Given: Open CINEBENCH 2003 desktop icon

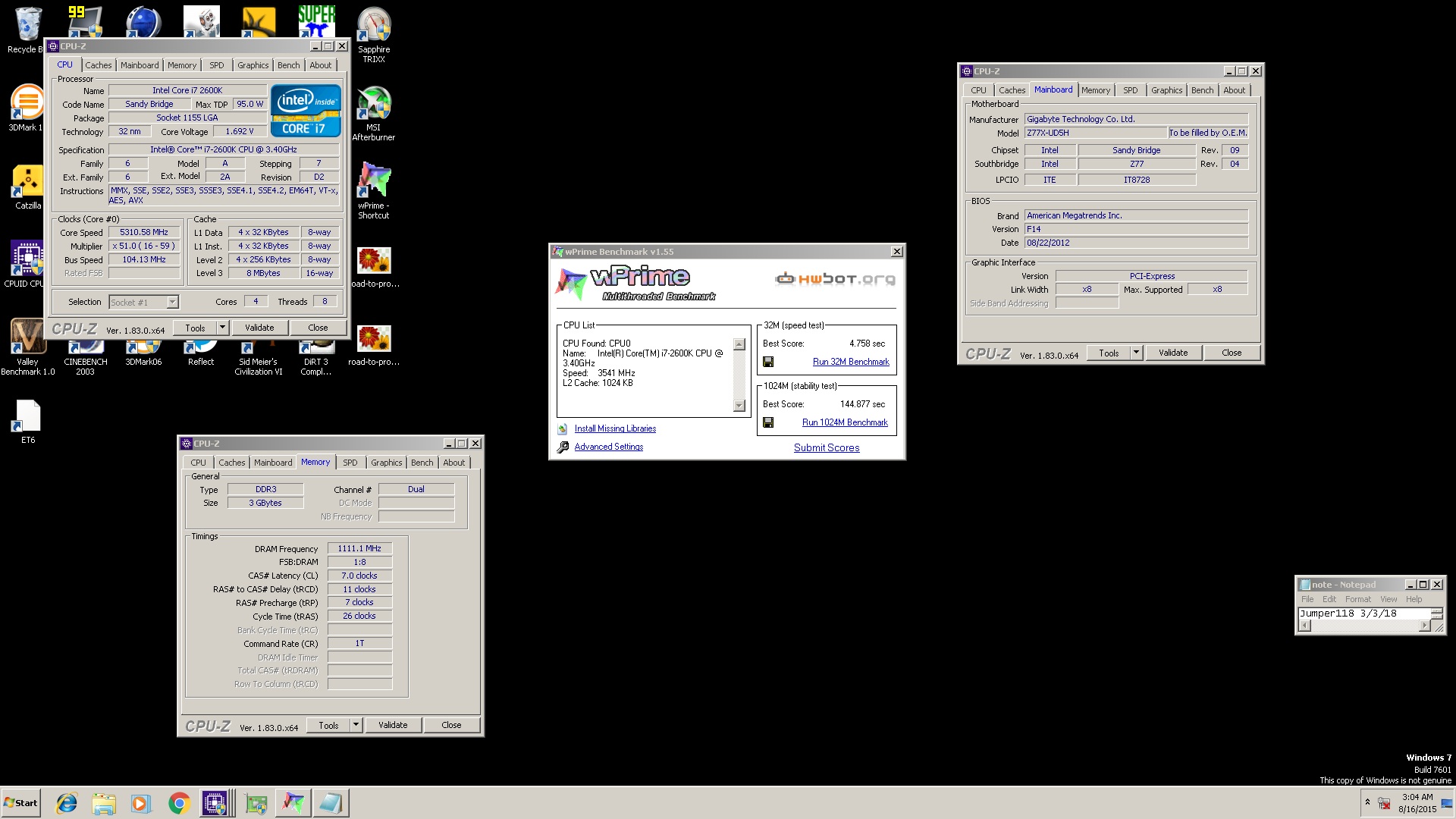Looking at the screenshot, I should pyautogui.click(x=85, y=358).
